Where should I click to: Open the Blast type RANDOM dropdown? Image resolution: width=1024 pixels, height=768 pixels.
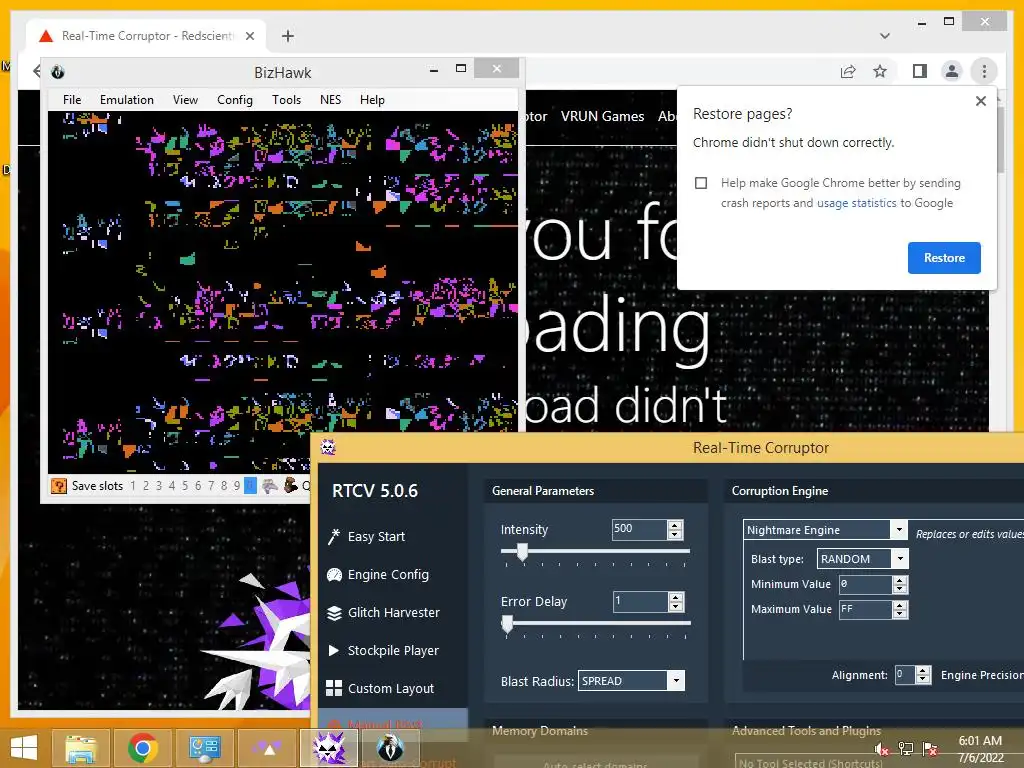[901, 558]
